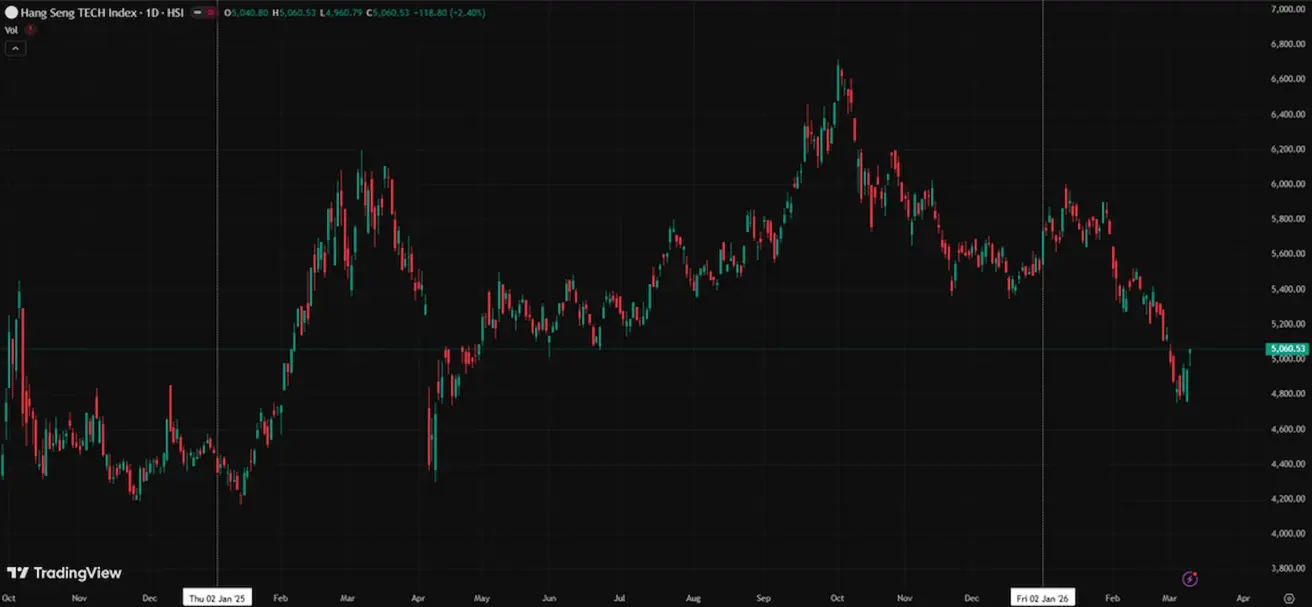Click the 4,000.00 price scale label
Image resolution: width=1312 pixels, height=607 pixels.
[x=1289, y=534]
